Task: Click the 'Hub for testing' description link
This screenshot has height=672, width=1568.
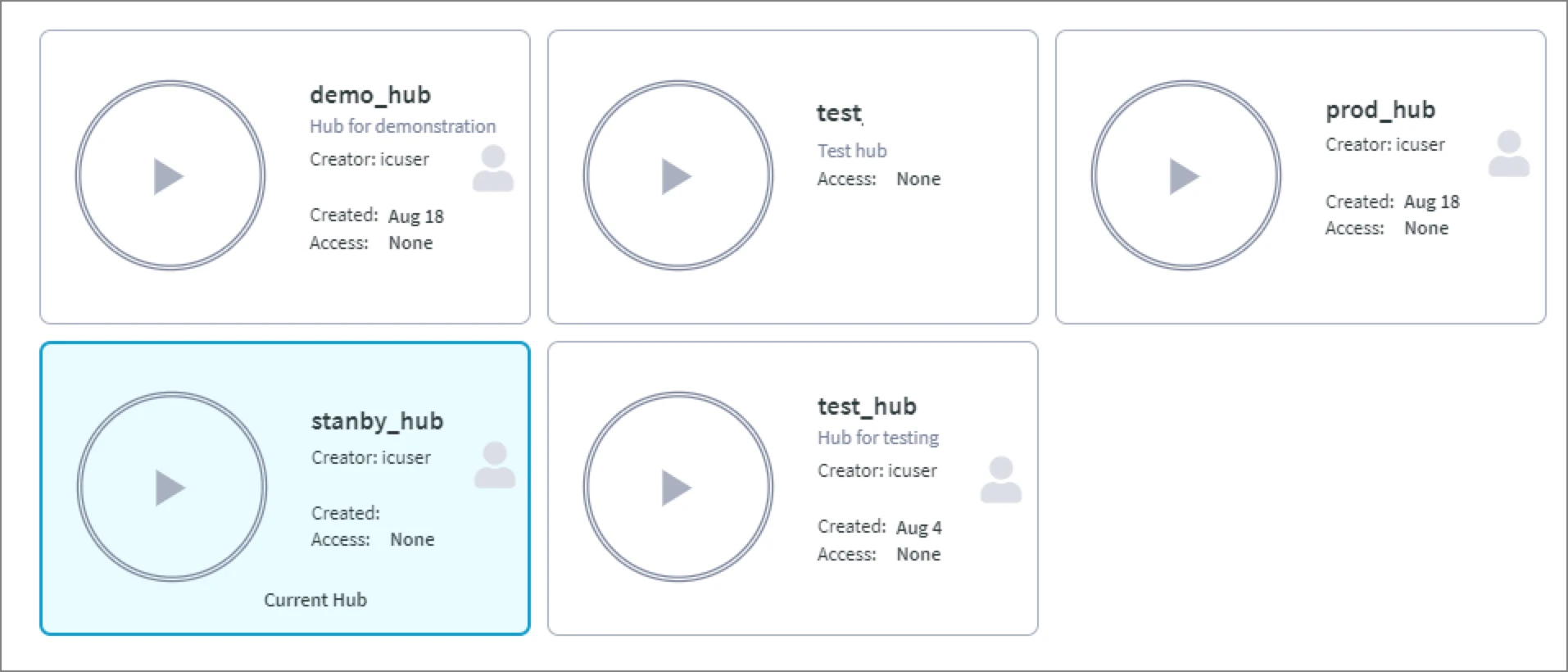Action: (x=877, y=438)
